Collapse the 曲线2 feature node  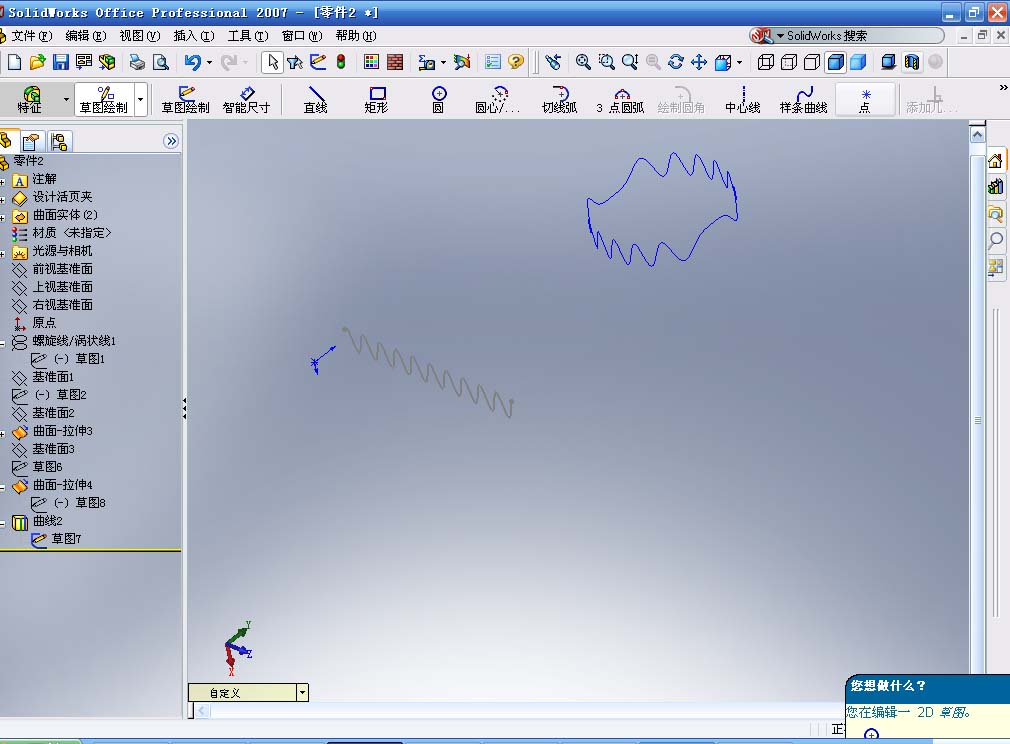click(x=3, y=522)
